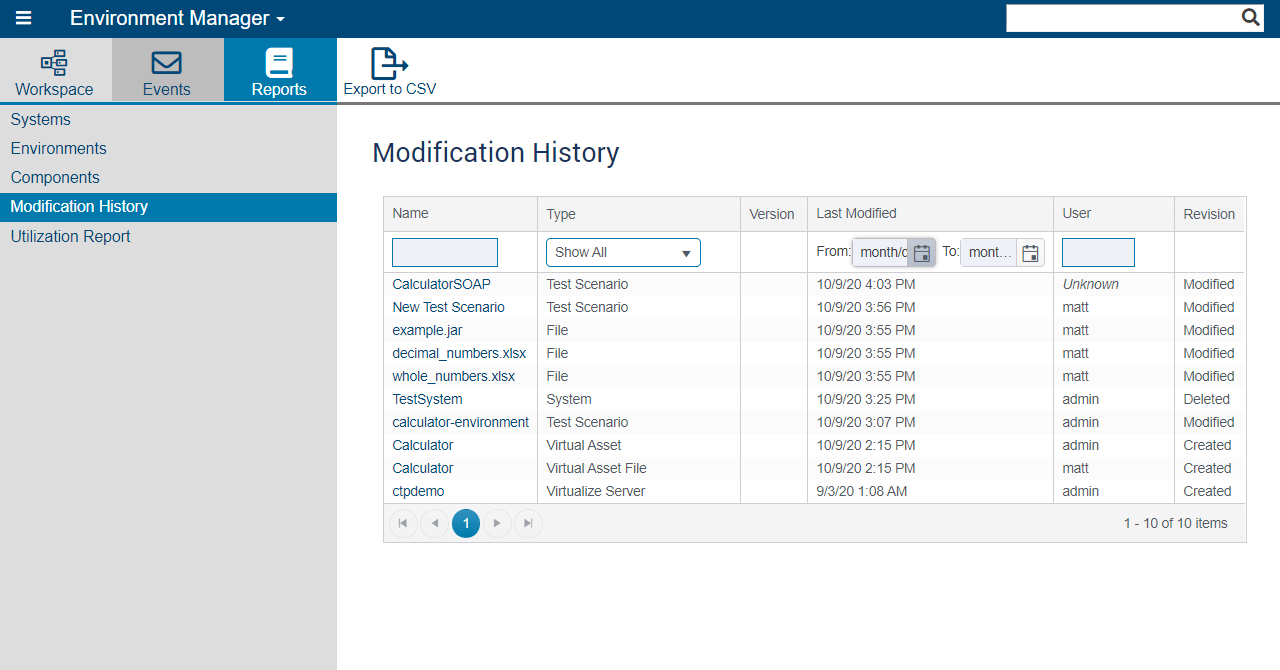Click the Virtualize Server type cell
The width and height of the screenshot is (1280, 670).
(x=596, y=491)
